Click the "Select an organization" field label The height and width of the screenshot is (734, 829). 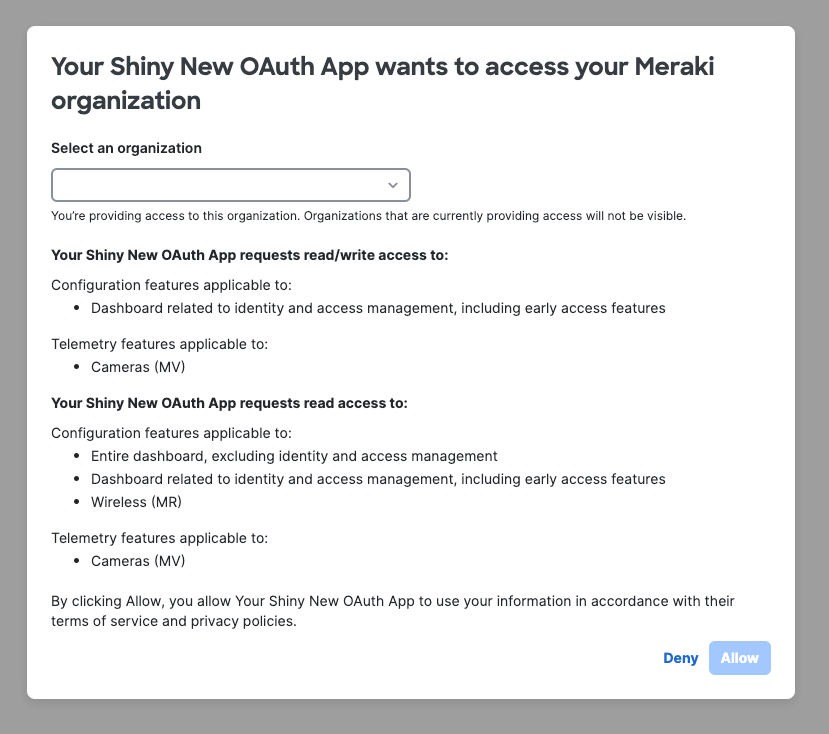pyautogui.click(x=126, y=148)
